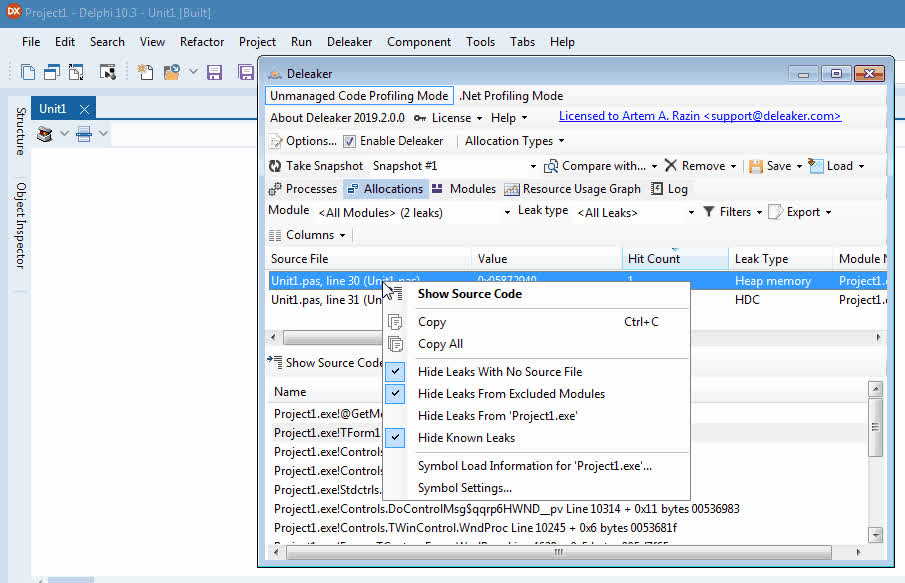This screenshot has width=905, height=583.
Task: Expand the Module dropdown list
Action: pyautogui.click(x=508, y=213)
